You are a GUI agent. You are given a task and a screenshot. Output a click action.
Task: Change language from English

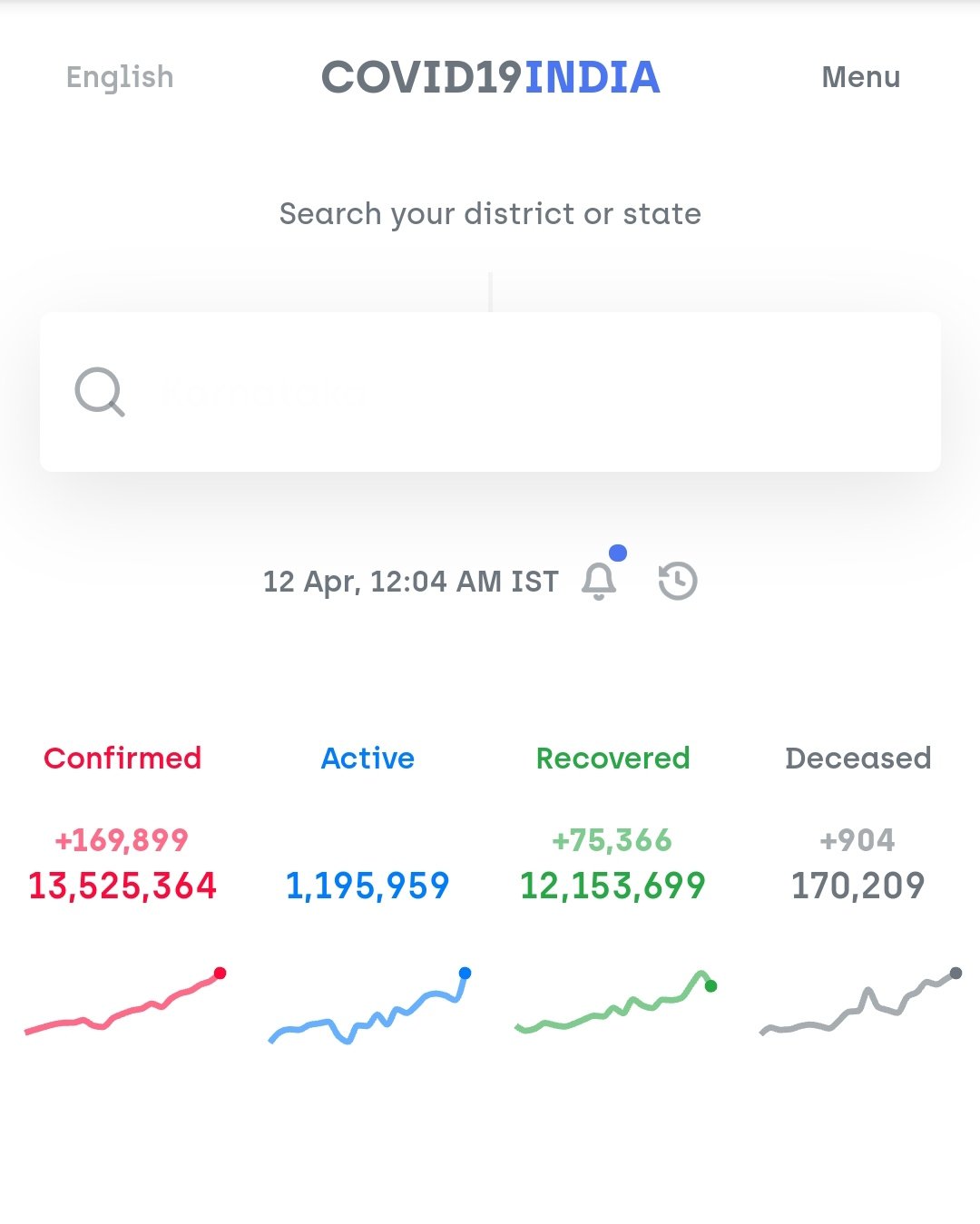coord(120,77)
